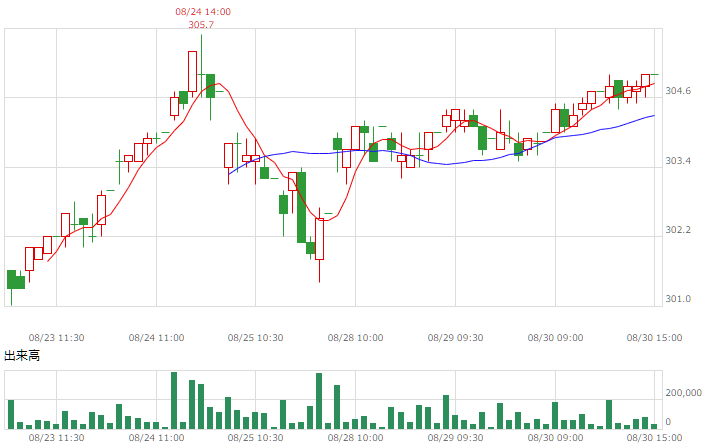Click 08/29 09:30 label beneath the price chart
The width and height of the screenshot is (707, 447).
(x=455, y=338)
